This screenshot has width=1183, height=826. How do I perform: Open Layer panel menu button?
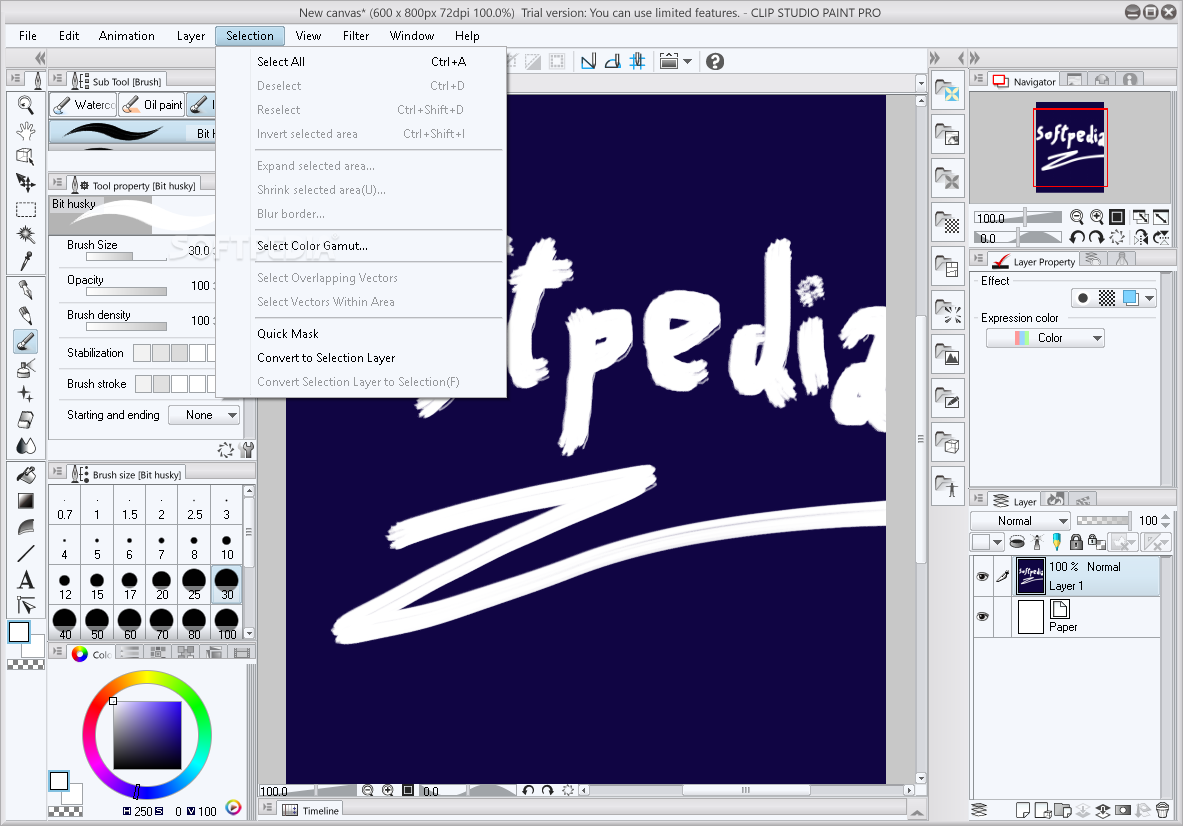979,499
